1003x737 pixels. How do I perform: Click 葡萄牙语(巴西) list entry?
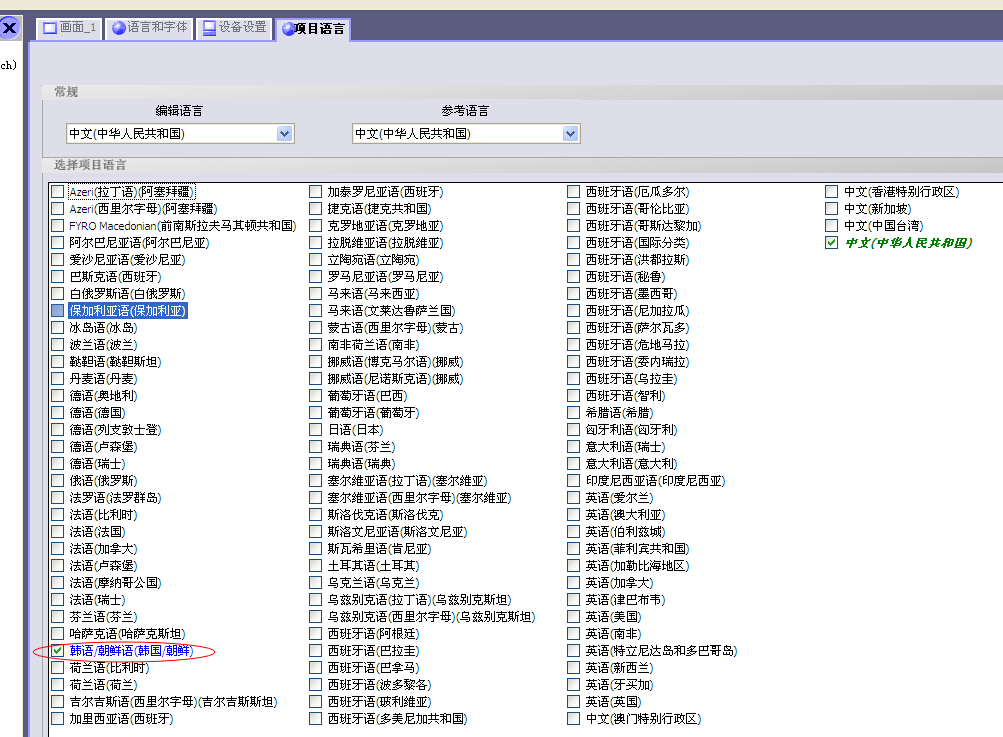coord(367,395)
